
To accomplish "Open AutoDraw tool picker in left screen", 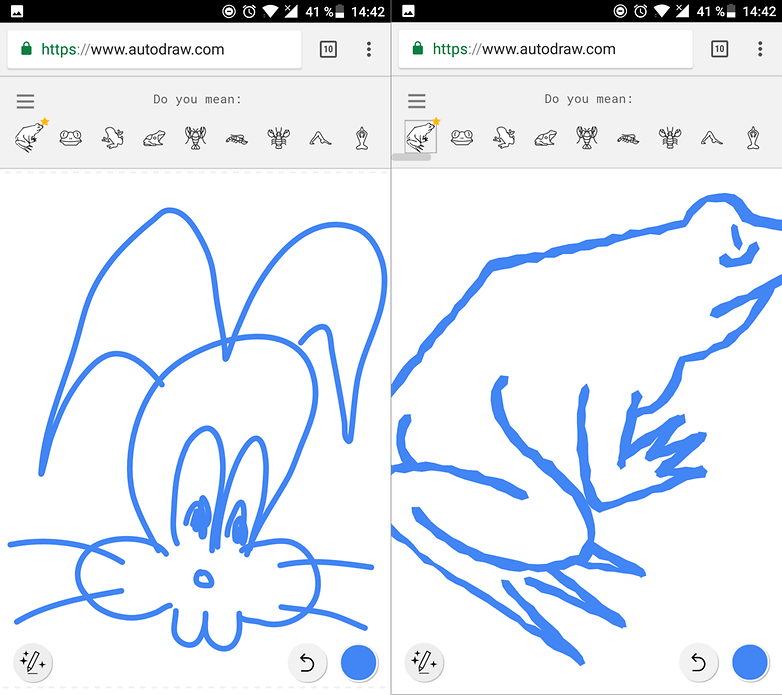I will [33, 663].
